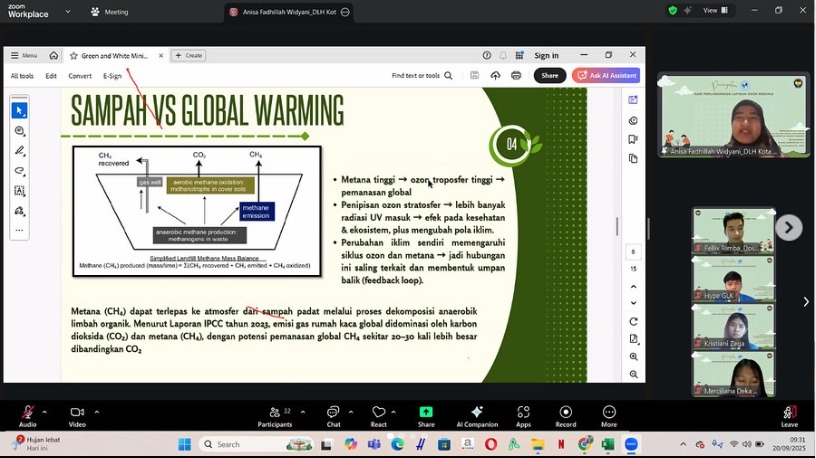Open the All tools menu
This screenshot has height=458, width=816.
coord(22,76)
